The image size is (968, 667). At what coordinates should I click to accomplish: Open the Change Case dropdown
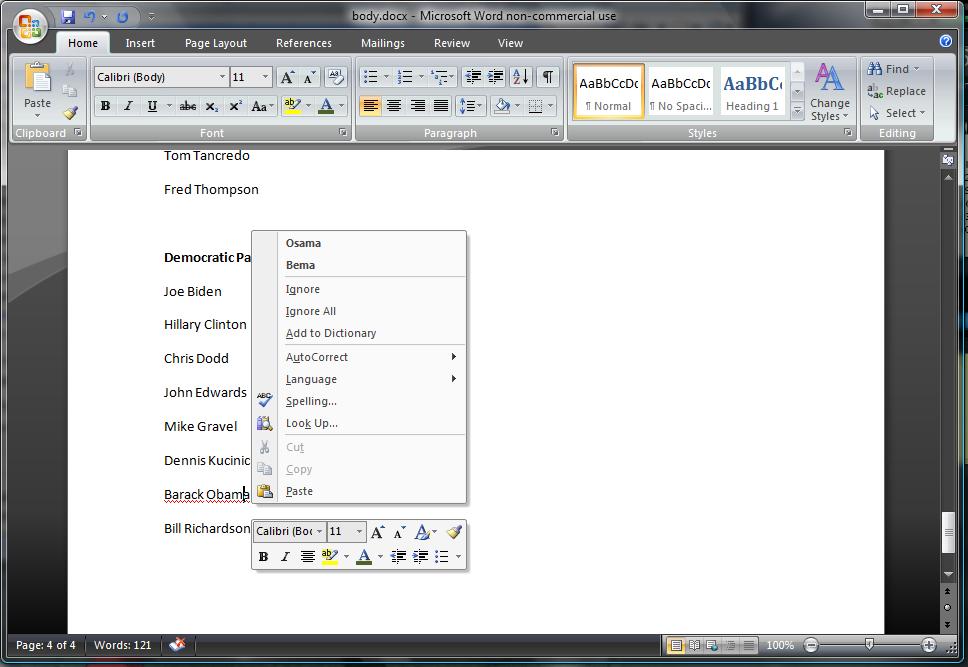pos(262,106)
